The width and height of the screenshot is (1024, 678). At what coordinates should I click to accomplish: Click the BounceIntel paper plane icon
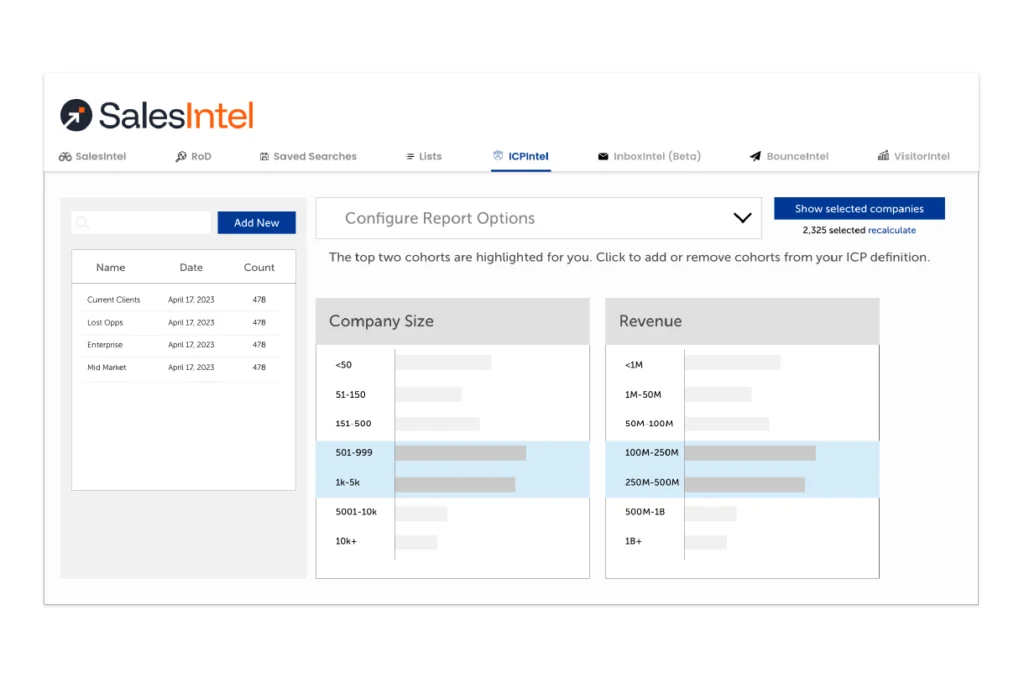pyautogui.click(x=755, y=156)
